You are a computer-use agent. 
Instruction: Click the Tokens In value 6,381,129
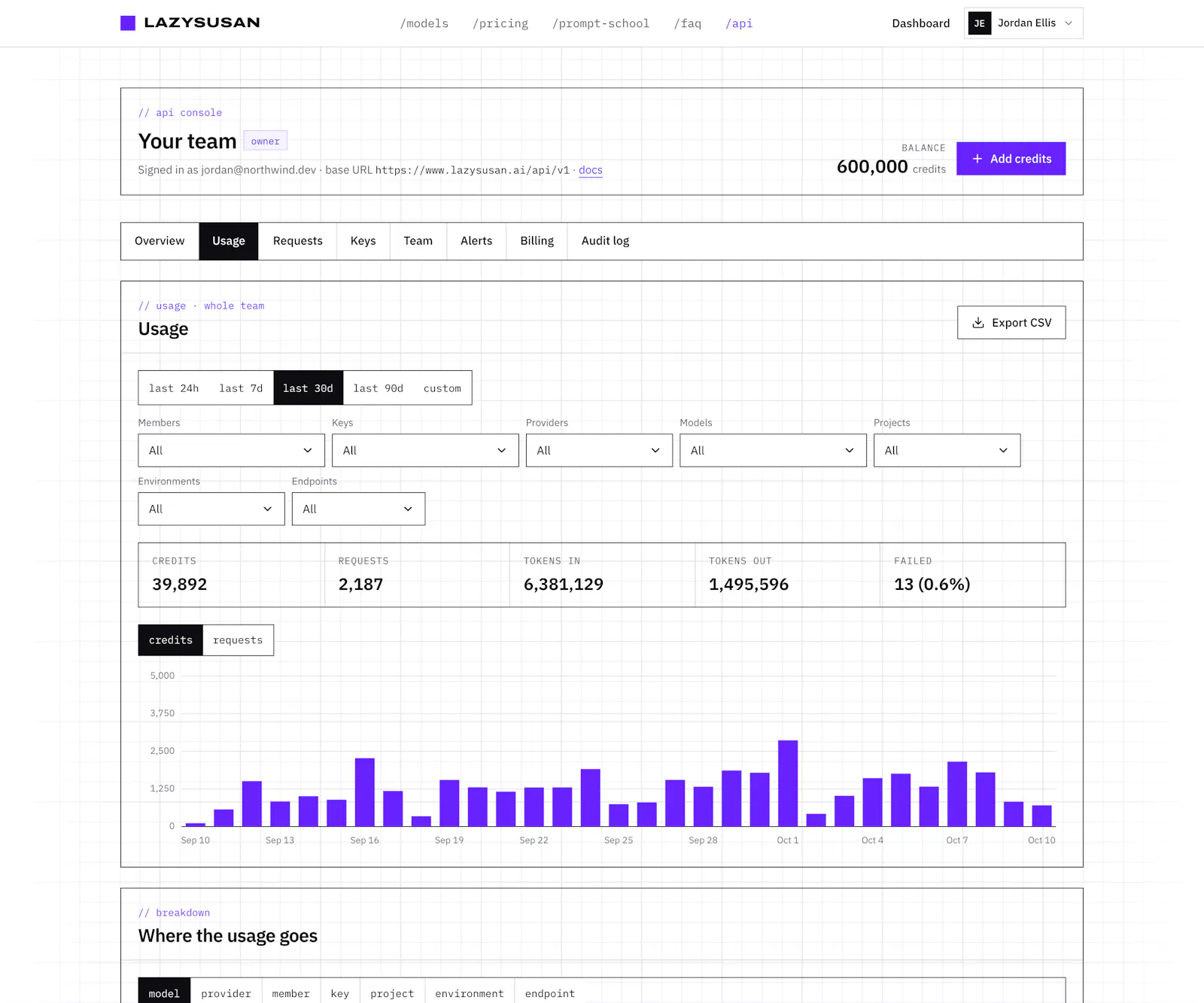(564, 585)
